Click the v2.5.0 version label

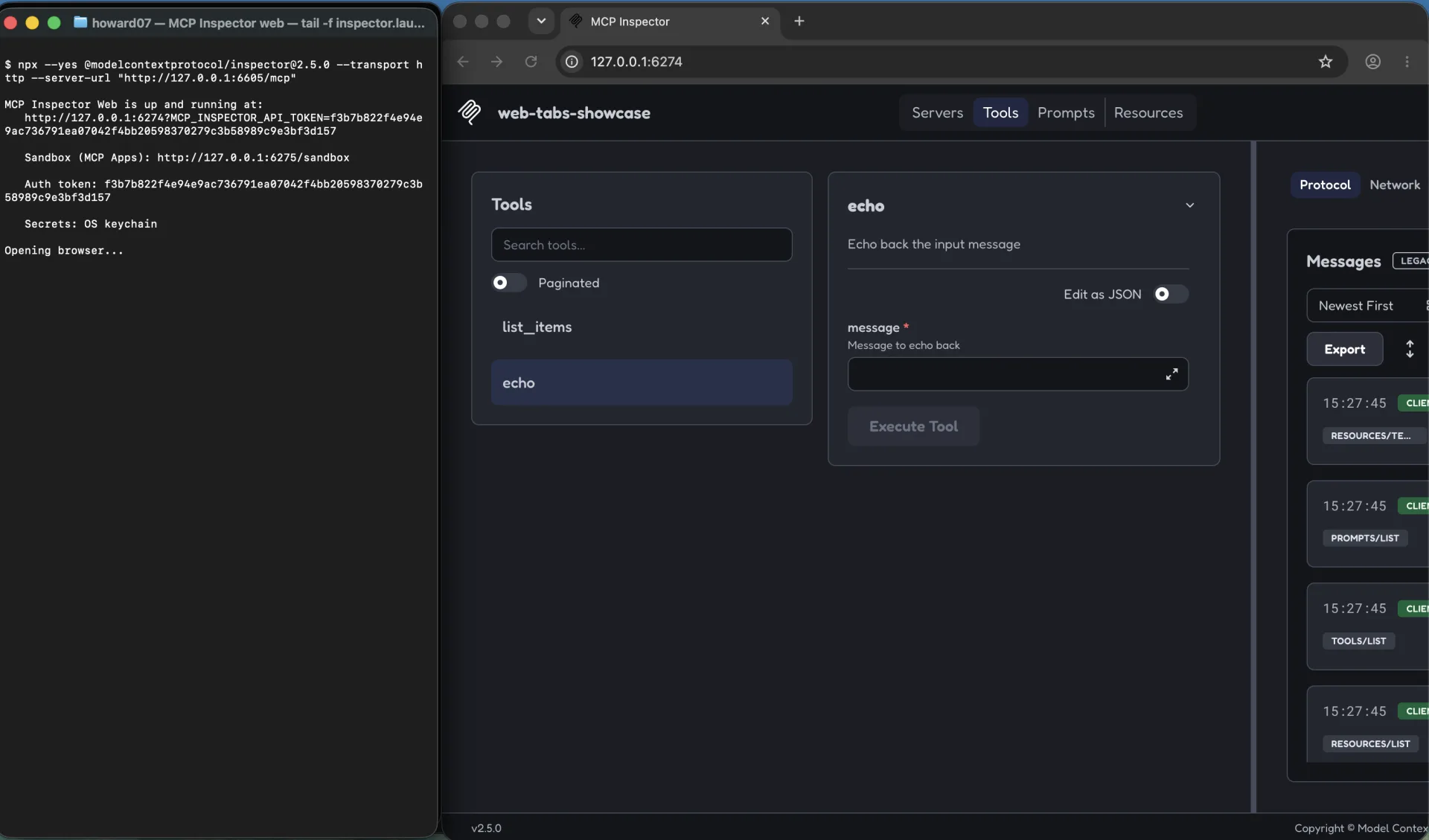click(486, 828)
